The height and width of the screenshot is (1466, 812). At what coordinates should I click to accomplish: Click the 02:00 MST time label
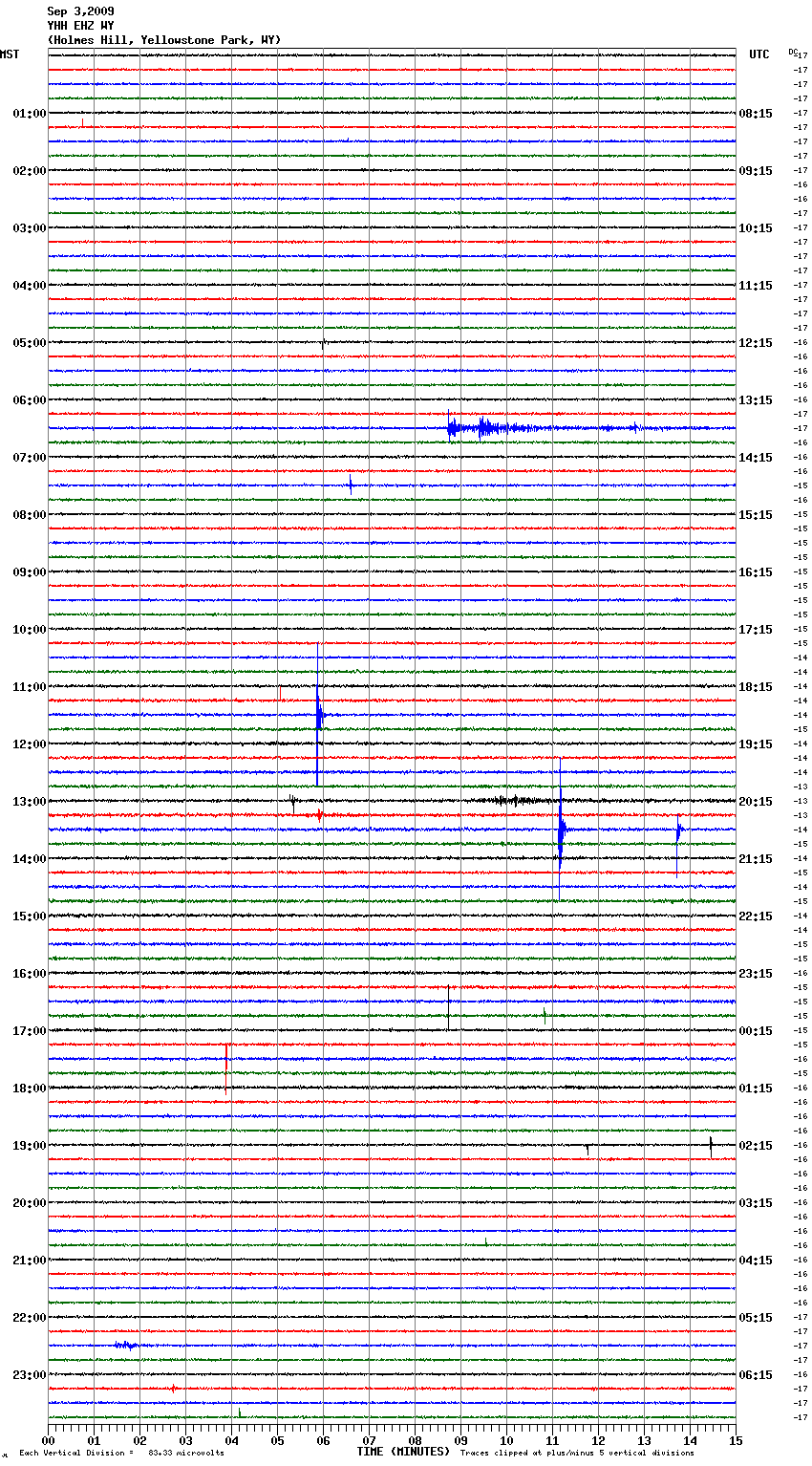pyautogui.click(x=30, y=171)
